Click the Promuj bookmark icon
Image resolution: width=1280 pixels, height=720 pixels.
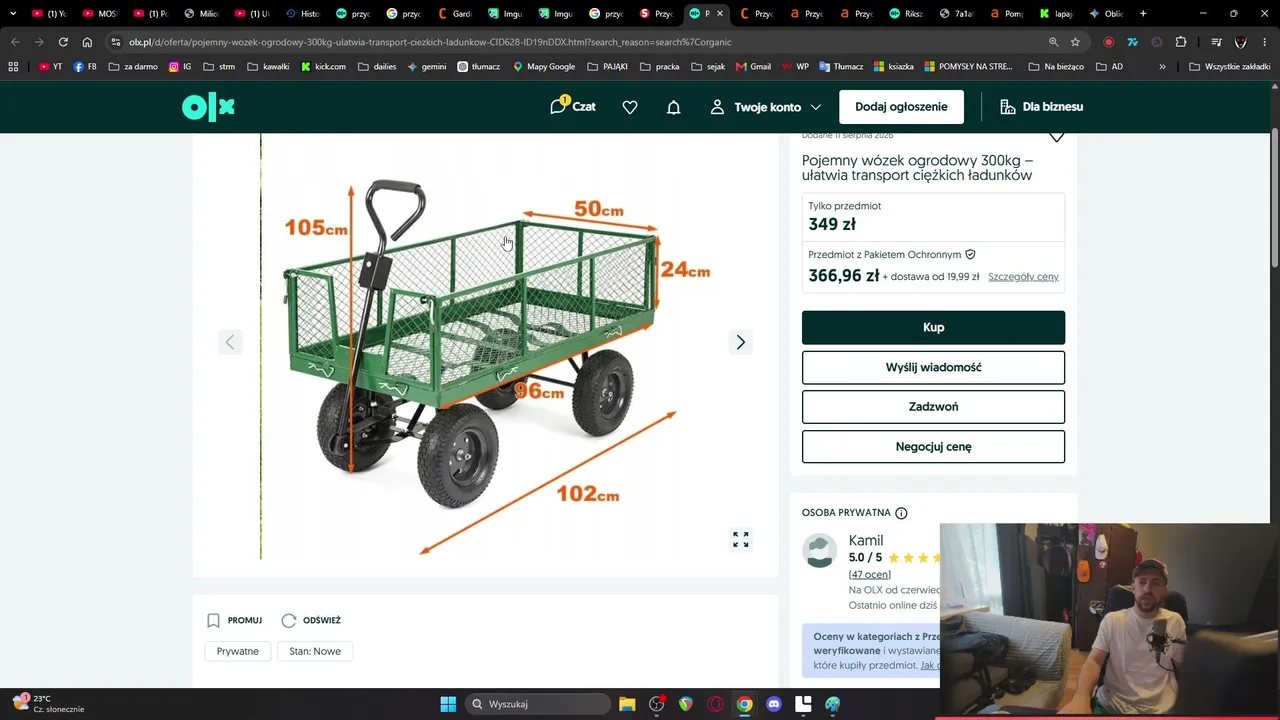tap(213, 620)
